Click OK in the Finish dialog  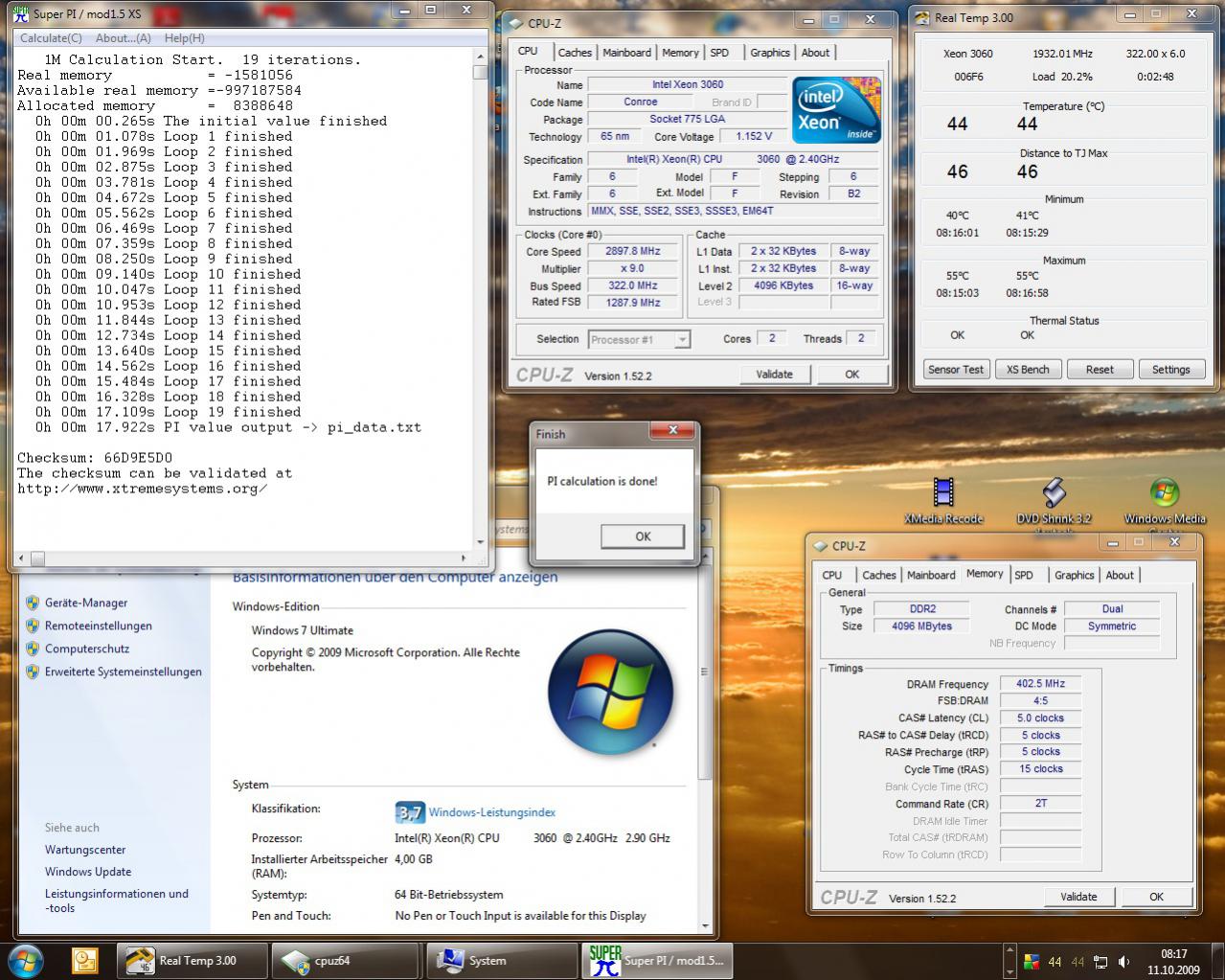[x=643, y=536]
